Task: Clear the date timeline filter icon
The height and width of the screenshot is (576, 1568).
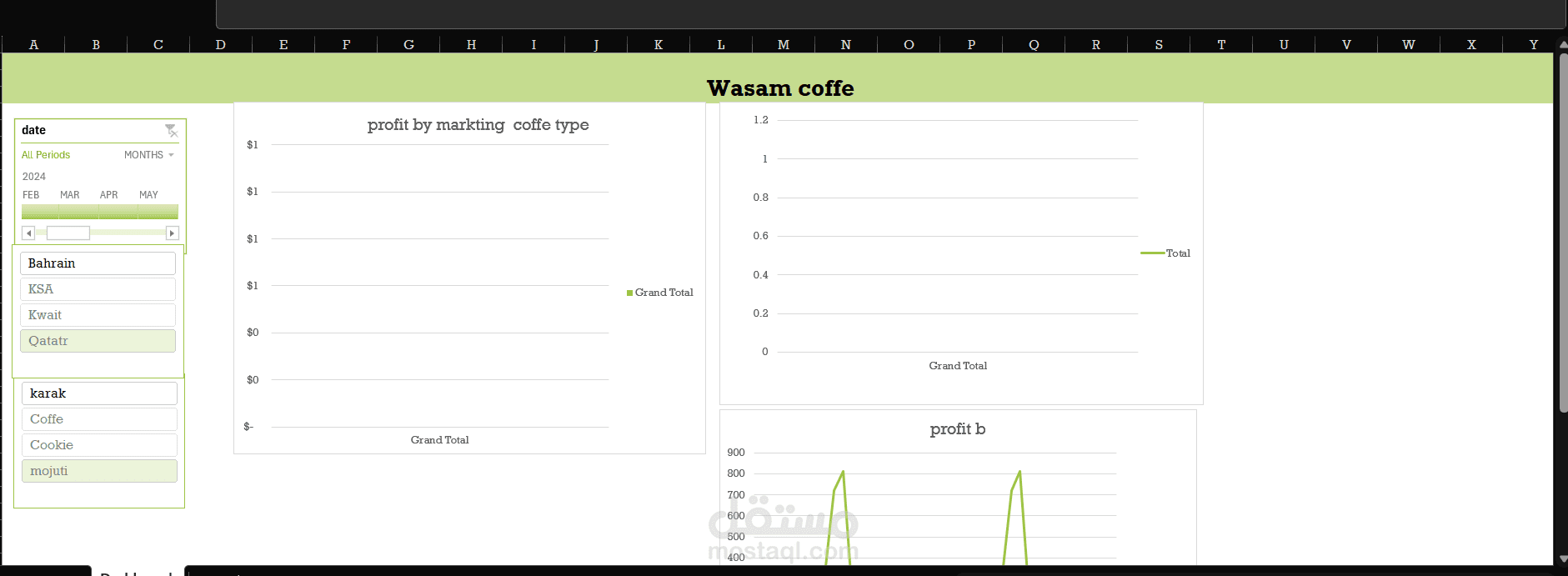Action: click(x=171, y=130)
